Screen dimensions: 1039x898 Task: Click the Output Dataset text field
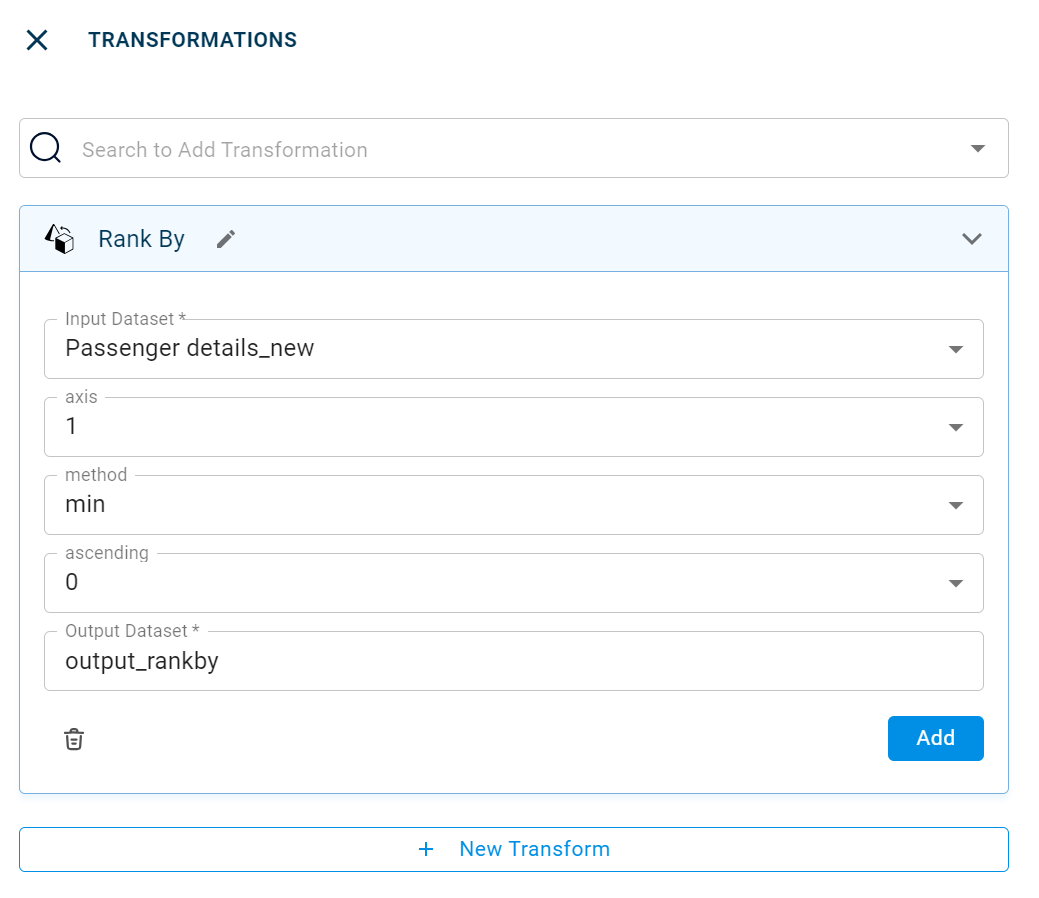coord(500,661)
